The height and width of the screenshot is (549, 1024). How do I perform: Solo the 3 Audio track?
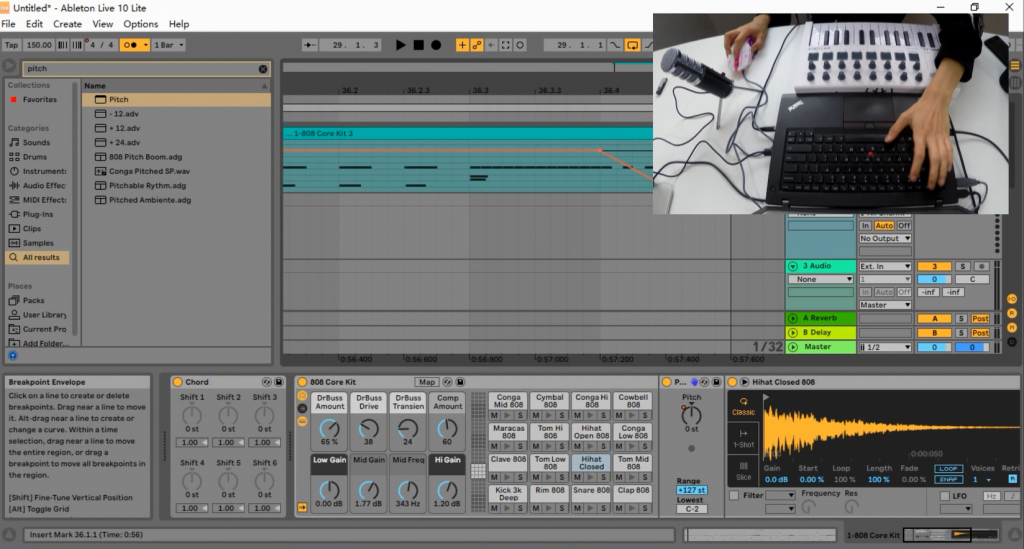click(x=962, y=266)
